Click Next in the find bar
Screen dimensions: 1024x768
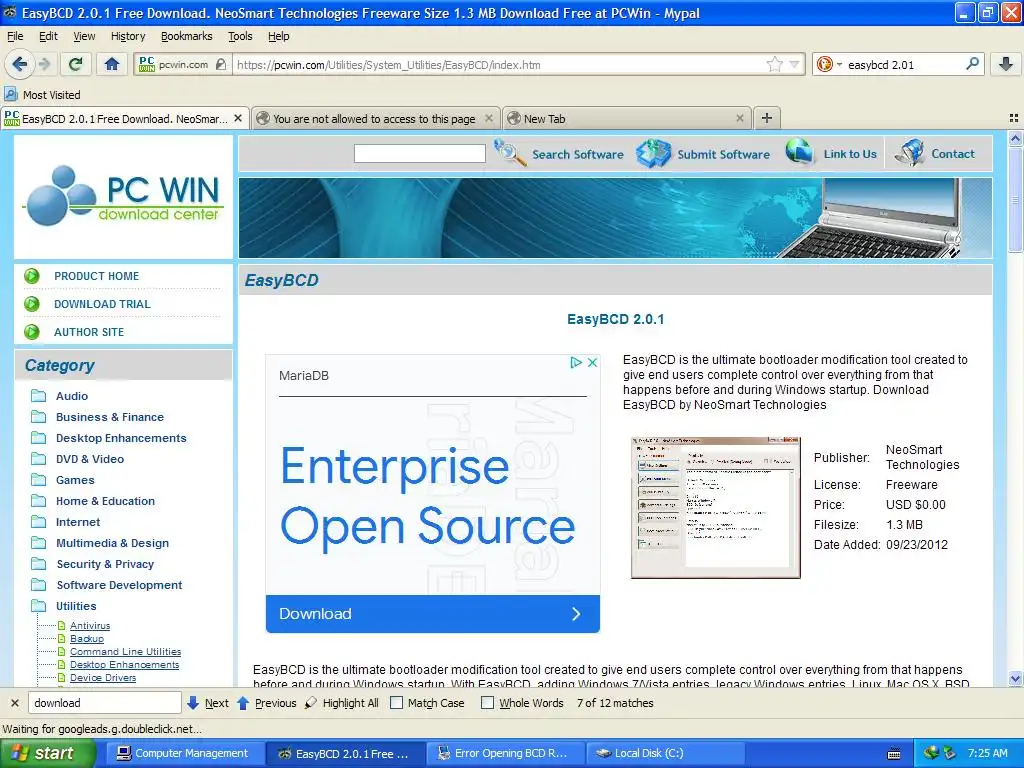pyautogui.click(x=208, y=703)
